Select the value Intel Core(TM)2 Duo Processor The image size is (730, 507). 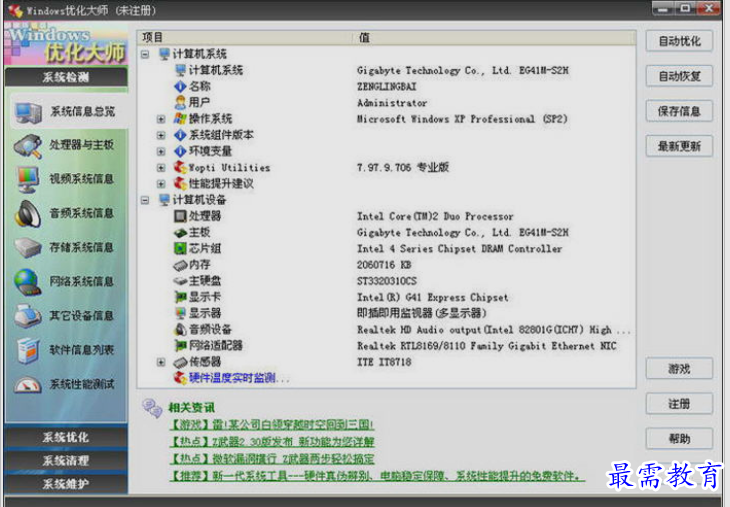[435, 216]
